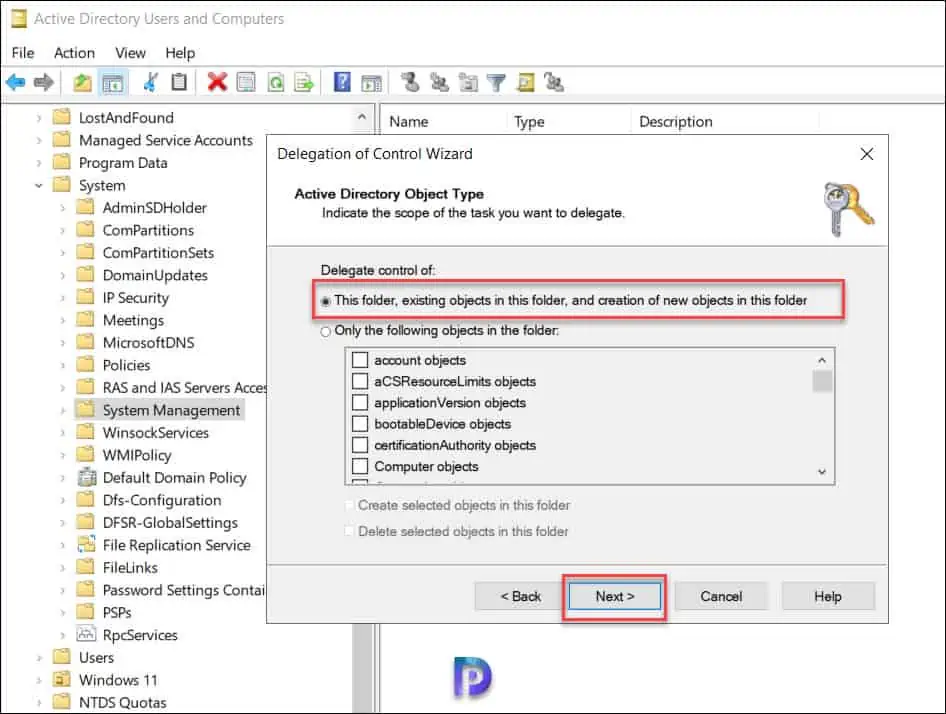Select 'This folder, existing objects' radio option
Image resolution: width=946 pixels, height=714 pixels.
[x=326, y=301]
